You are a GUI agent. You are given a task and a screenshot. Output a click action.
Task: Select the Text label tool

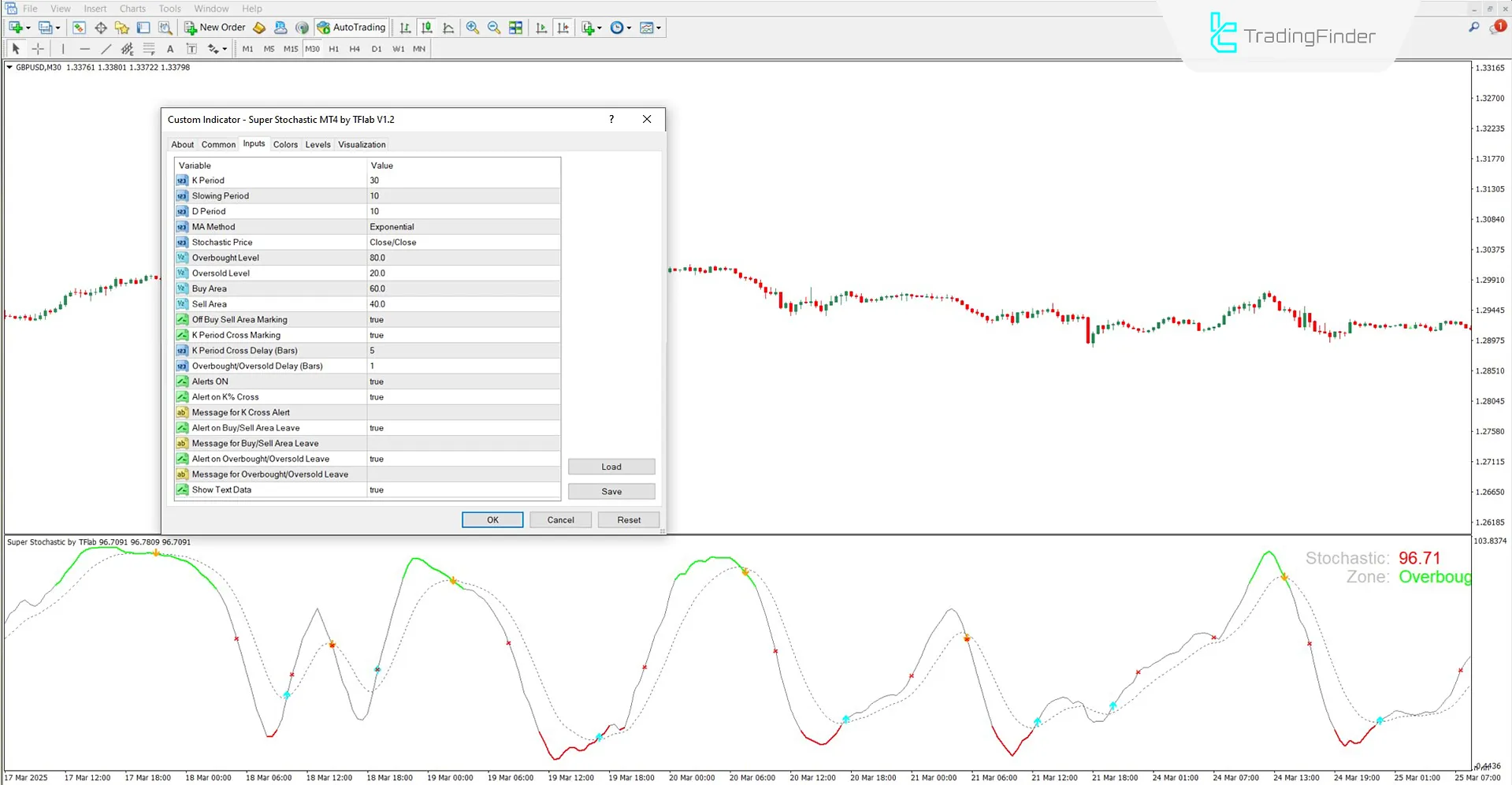coord(170,49)
